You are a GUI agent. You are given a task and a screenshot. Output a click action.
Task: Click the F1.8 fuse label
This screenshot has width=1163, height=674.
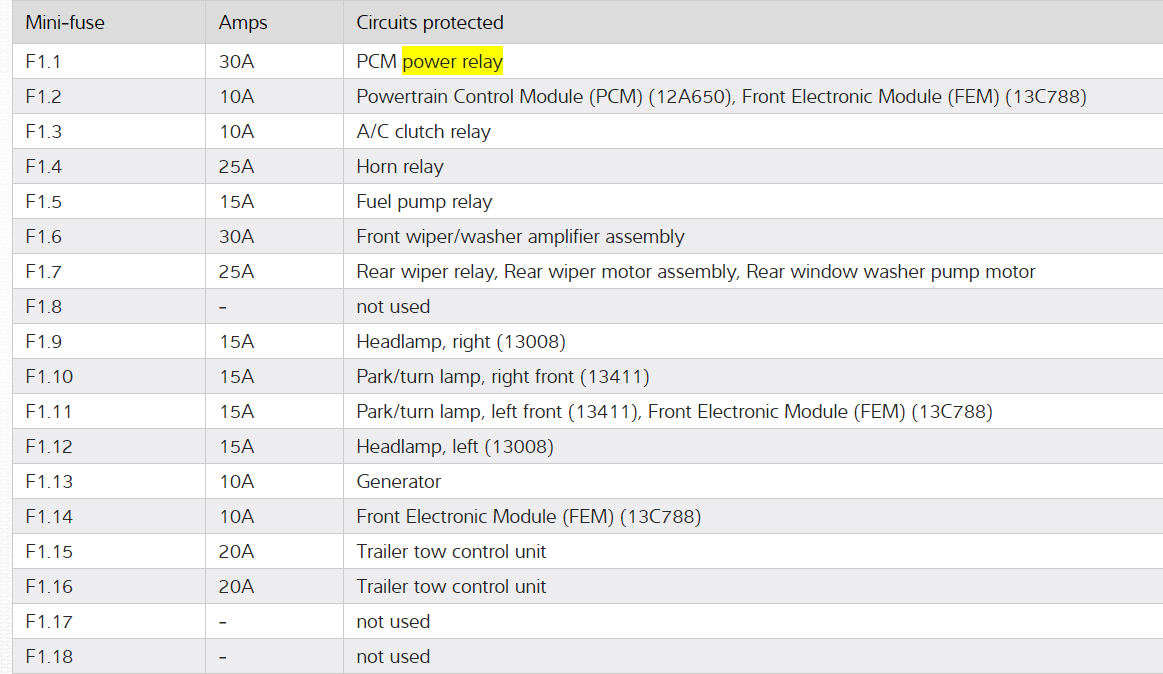click(x=44, y=307)
